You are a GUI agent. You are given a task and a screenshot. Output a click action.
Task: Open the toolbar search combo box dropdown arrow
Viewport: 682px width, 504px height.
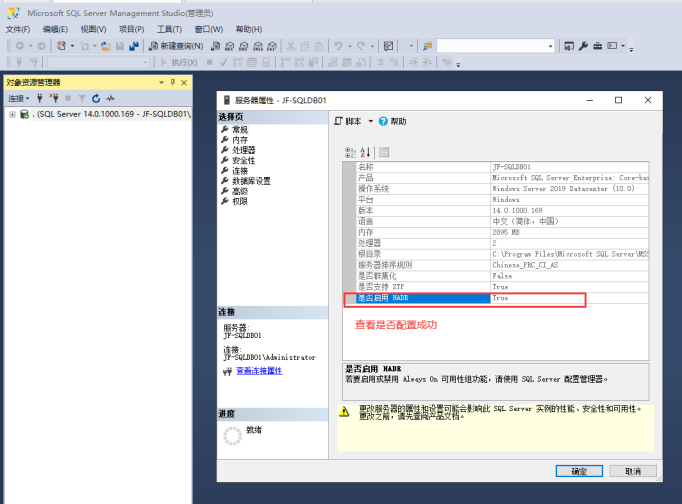550,46
